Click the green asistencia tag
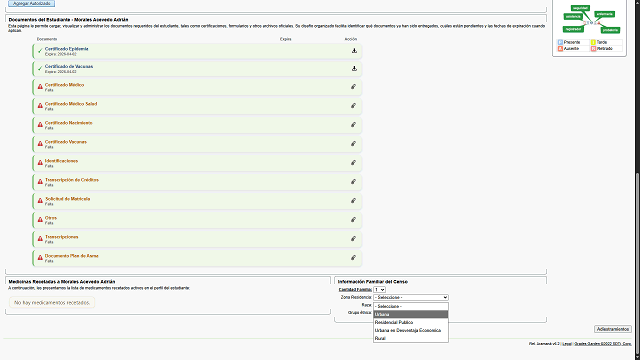Image resolution: width=640 pixels, height=360 pixels. (573, 17)
